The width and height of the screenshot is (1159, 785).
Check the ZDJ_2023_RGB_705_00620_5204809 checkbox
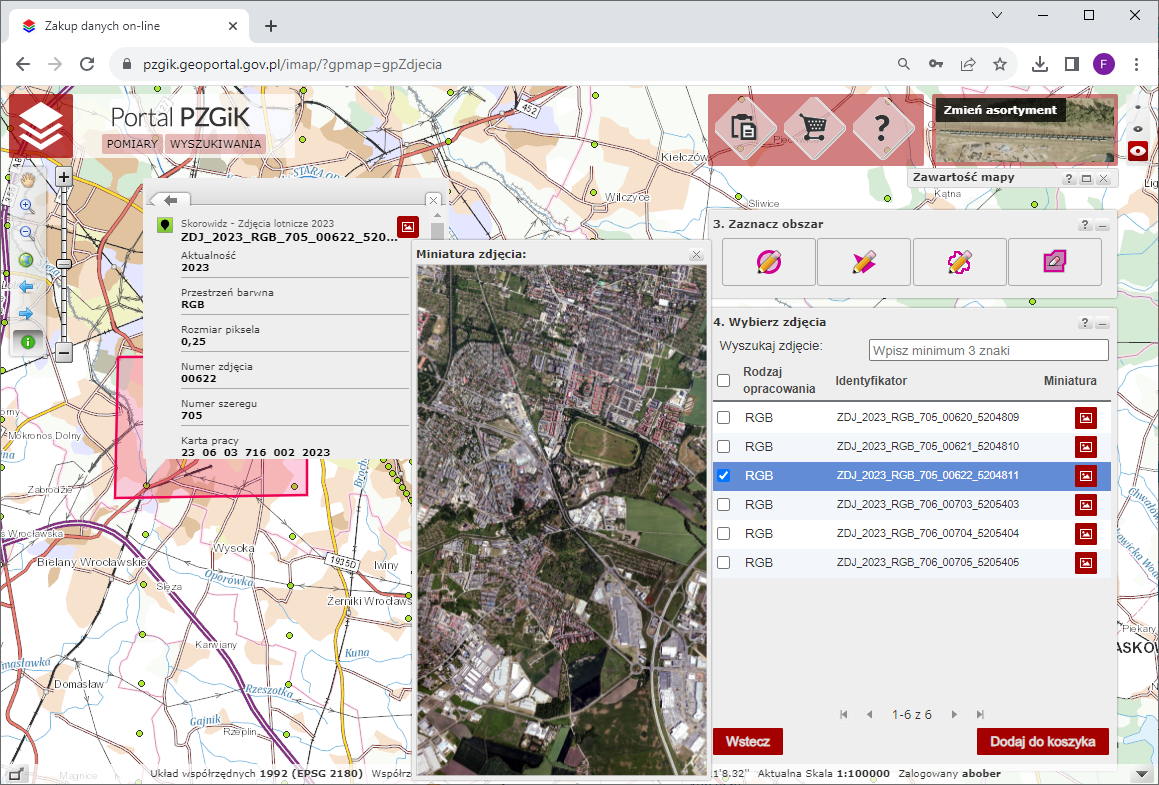point(723,418)
